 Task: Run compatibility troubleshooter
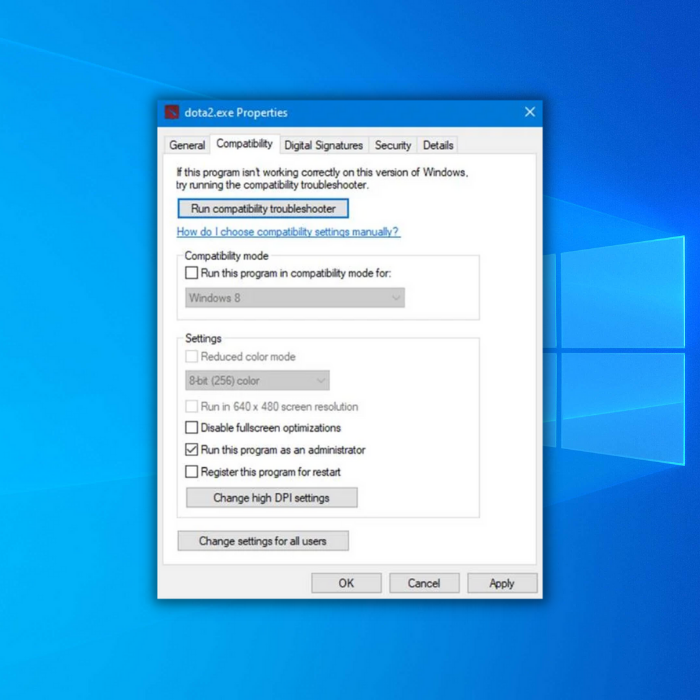(263, 208)
